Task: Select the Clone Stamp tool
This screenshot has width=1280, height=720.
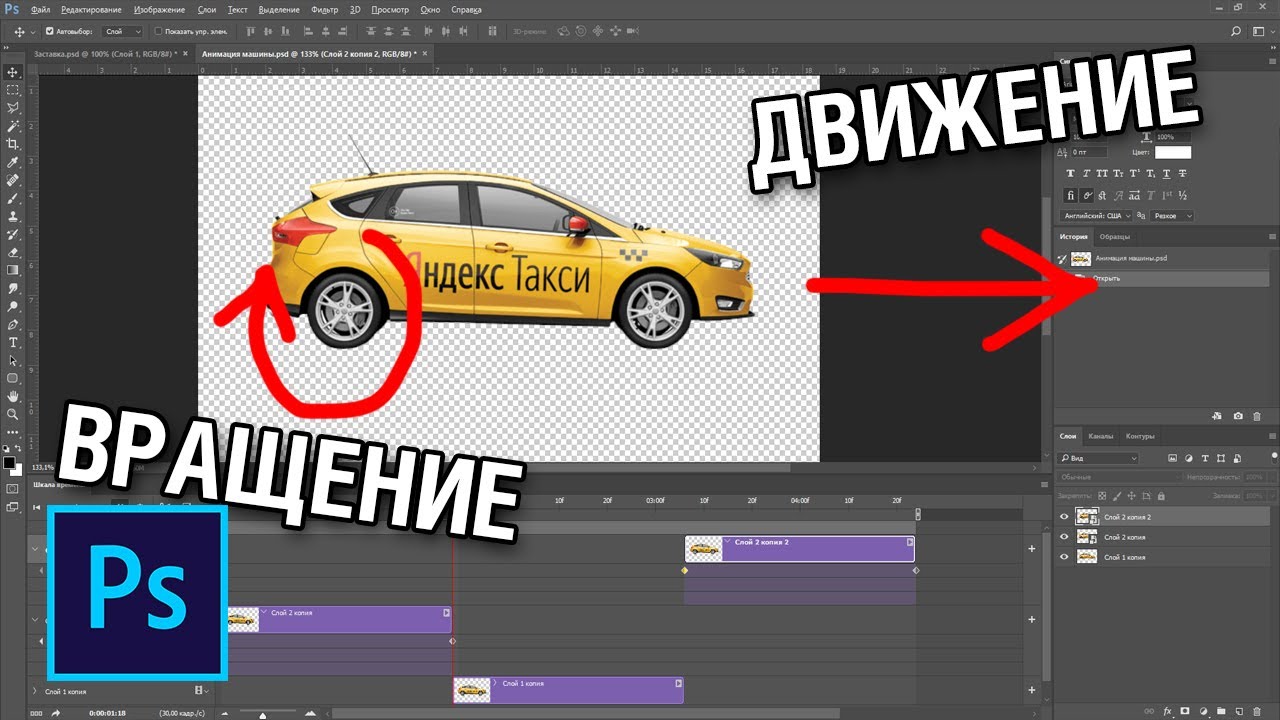Action: [x=13, y=216]
